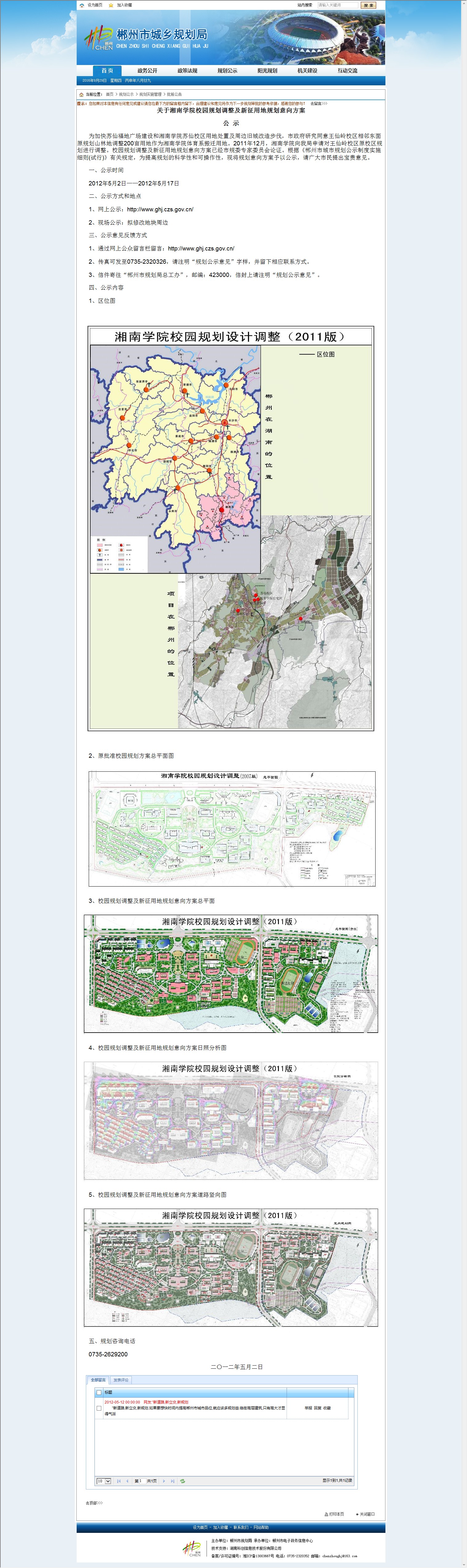Open the 2007版 总平面图 plan image

pyautogui.click(x=232, y=828)
